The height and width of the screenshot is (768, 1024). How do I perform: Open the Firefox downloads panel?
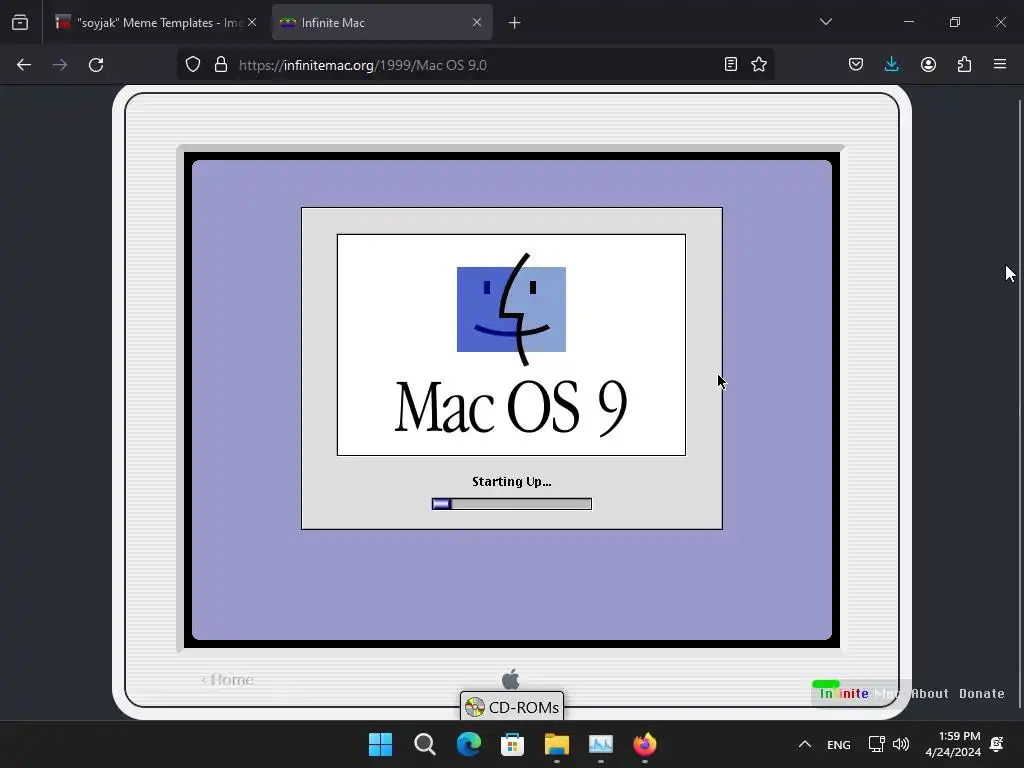point(891,64)
